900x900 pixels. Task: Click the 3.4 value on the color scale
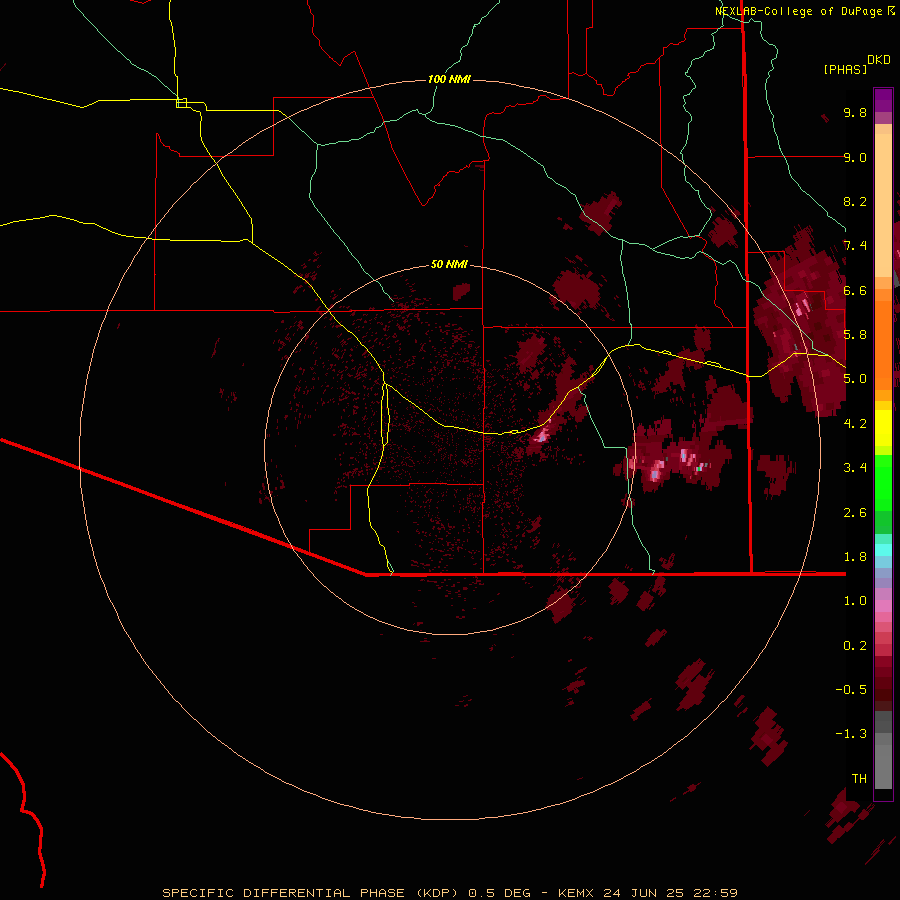click(x=855, y=468)
